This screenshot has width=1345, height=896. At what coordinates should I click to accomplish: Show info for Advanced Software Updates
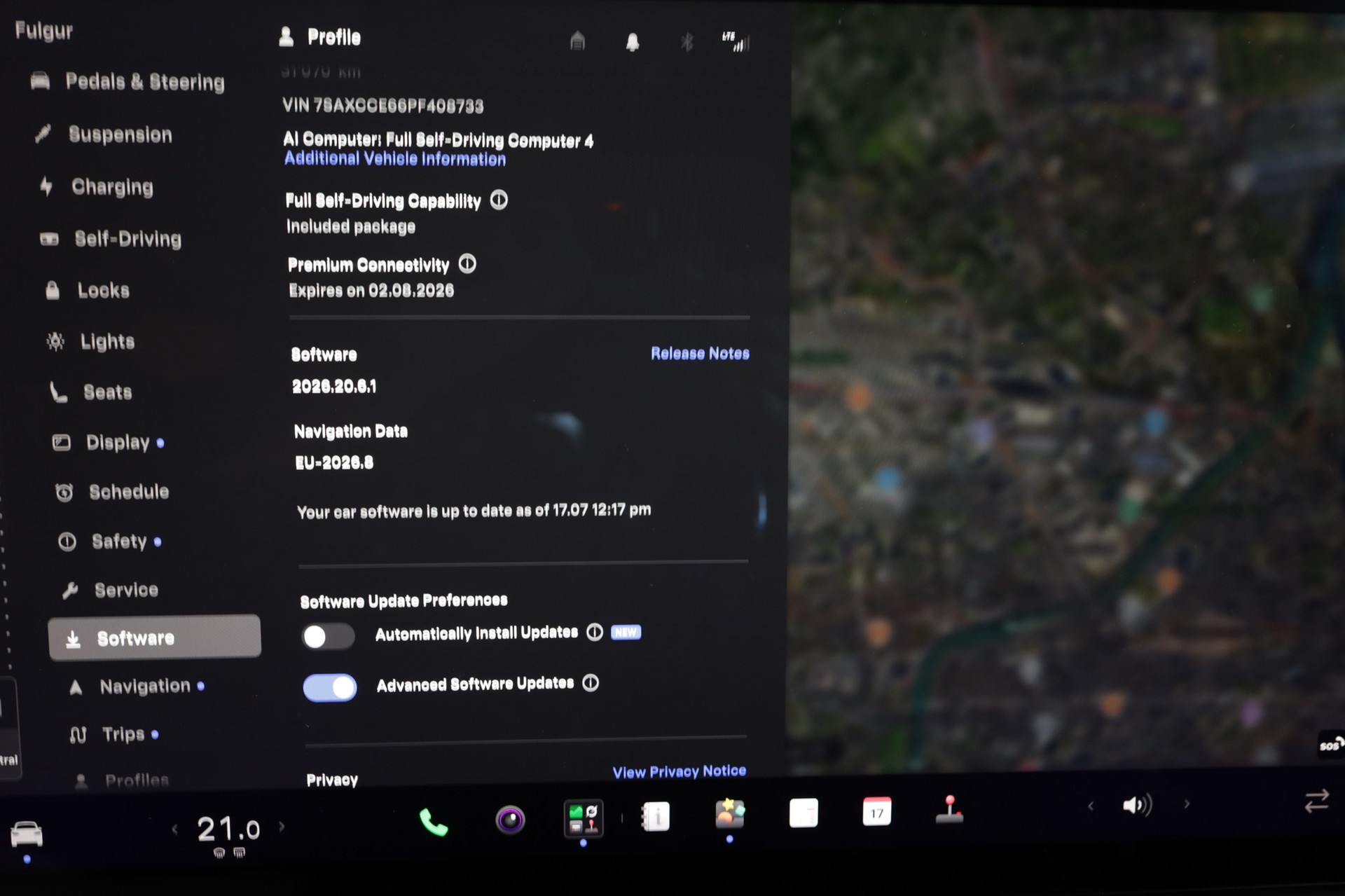click(591, 683)
